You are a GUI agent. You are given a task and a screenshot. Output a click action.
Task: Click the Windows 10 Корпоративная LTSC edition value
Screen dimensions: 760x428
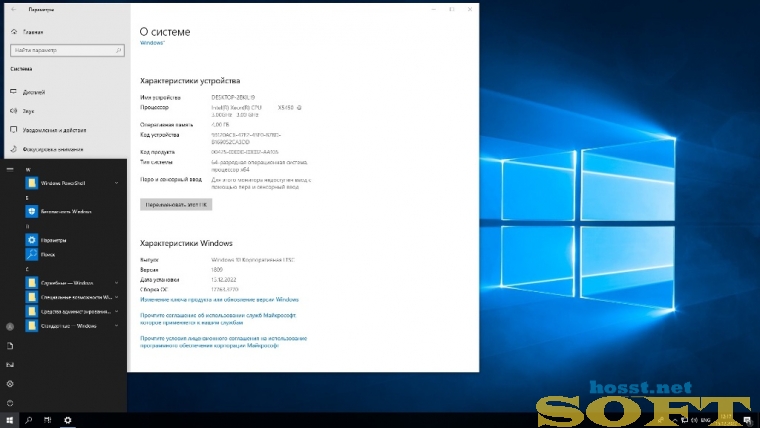click(253, 260)
